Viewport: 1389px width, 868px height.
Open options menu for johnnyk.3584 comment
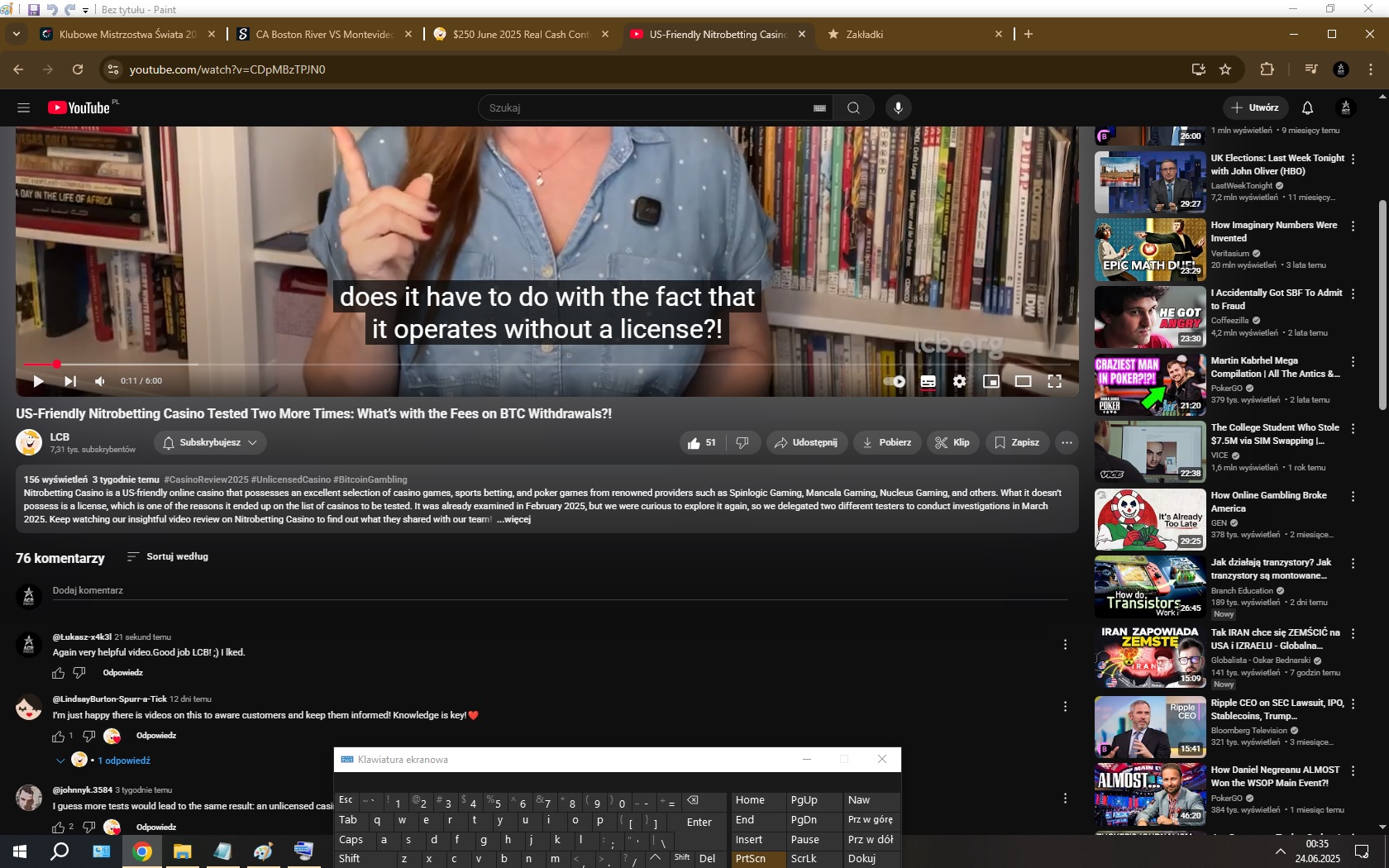point(1065,798)
